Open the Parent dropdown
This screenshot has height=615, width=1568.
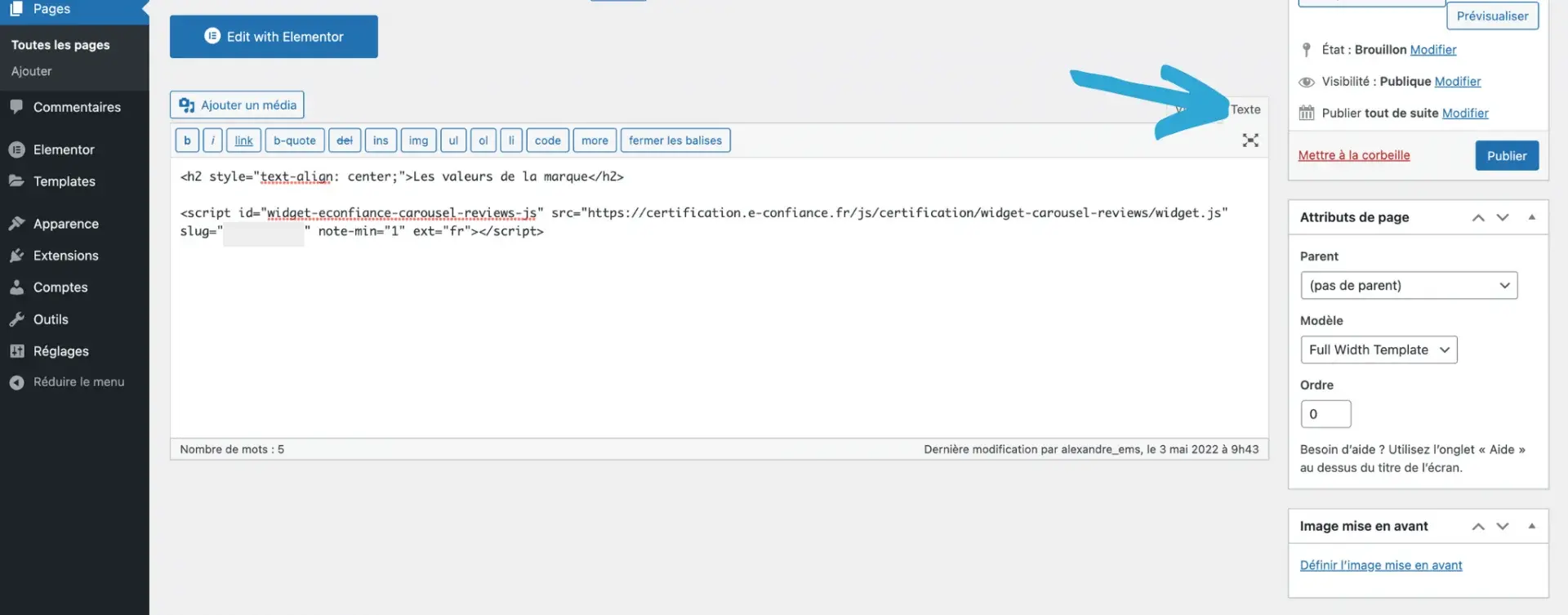(x=1409, y=285)
